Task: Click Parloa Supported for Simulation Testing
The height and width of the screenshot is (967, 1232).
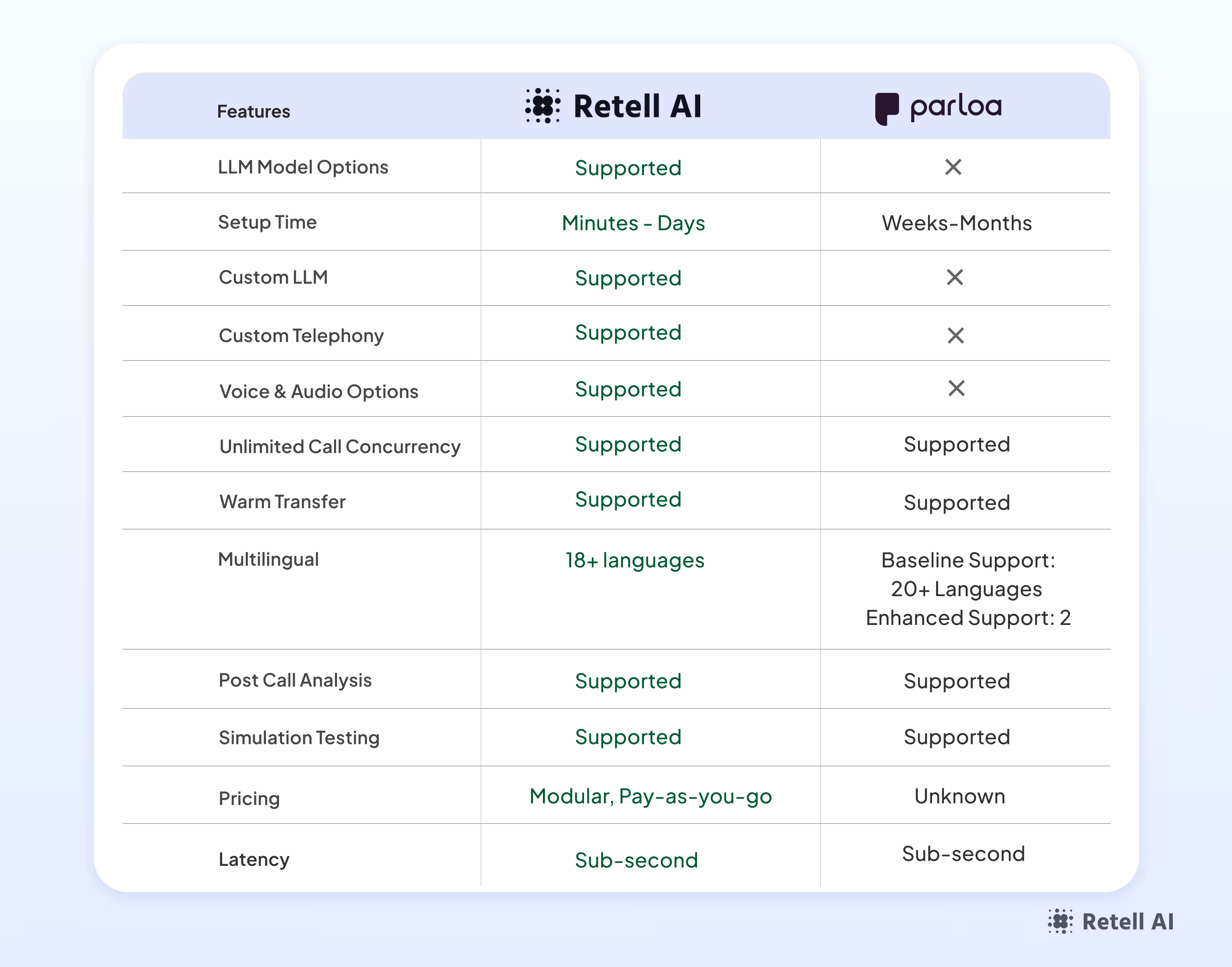Action: pos(956,737)
